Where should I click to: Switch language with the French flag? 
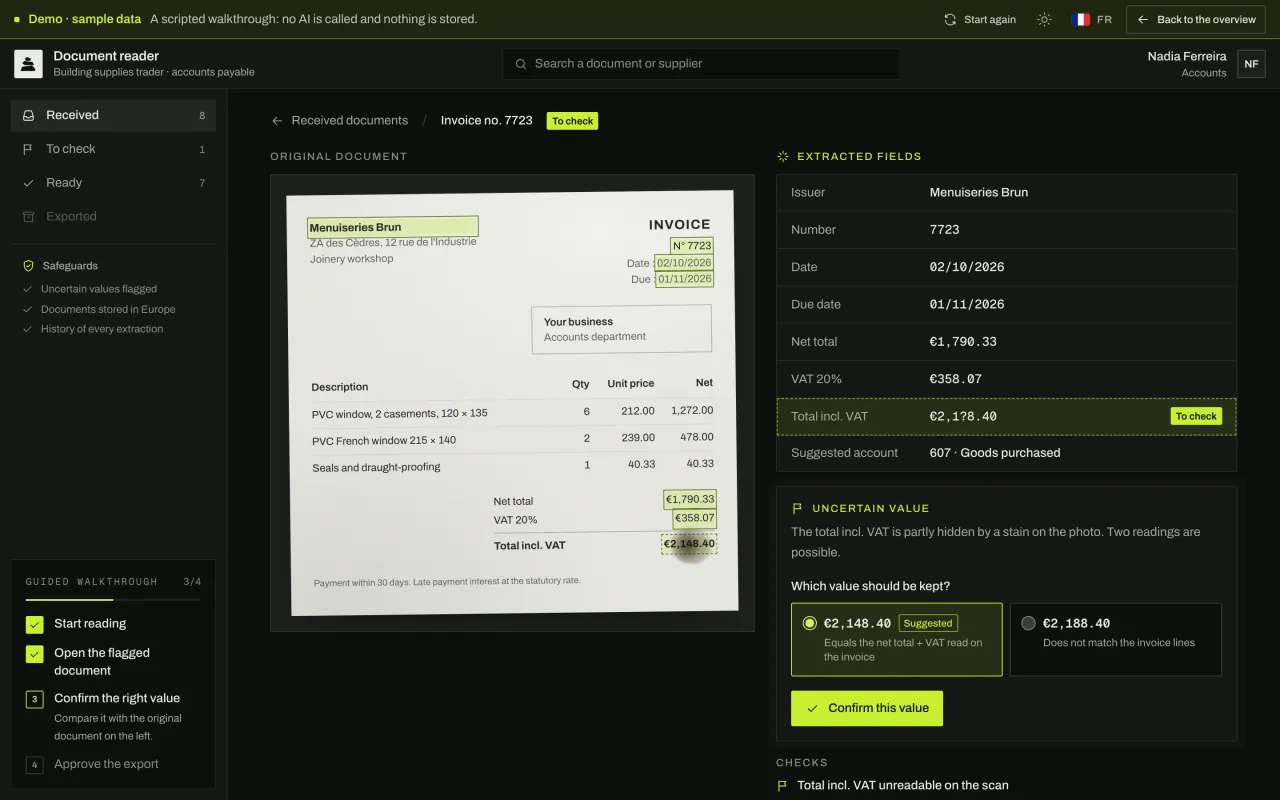click(x=1081, y=19)
